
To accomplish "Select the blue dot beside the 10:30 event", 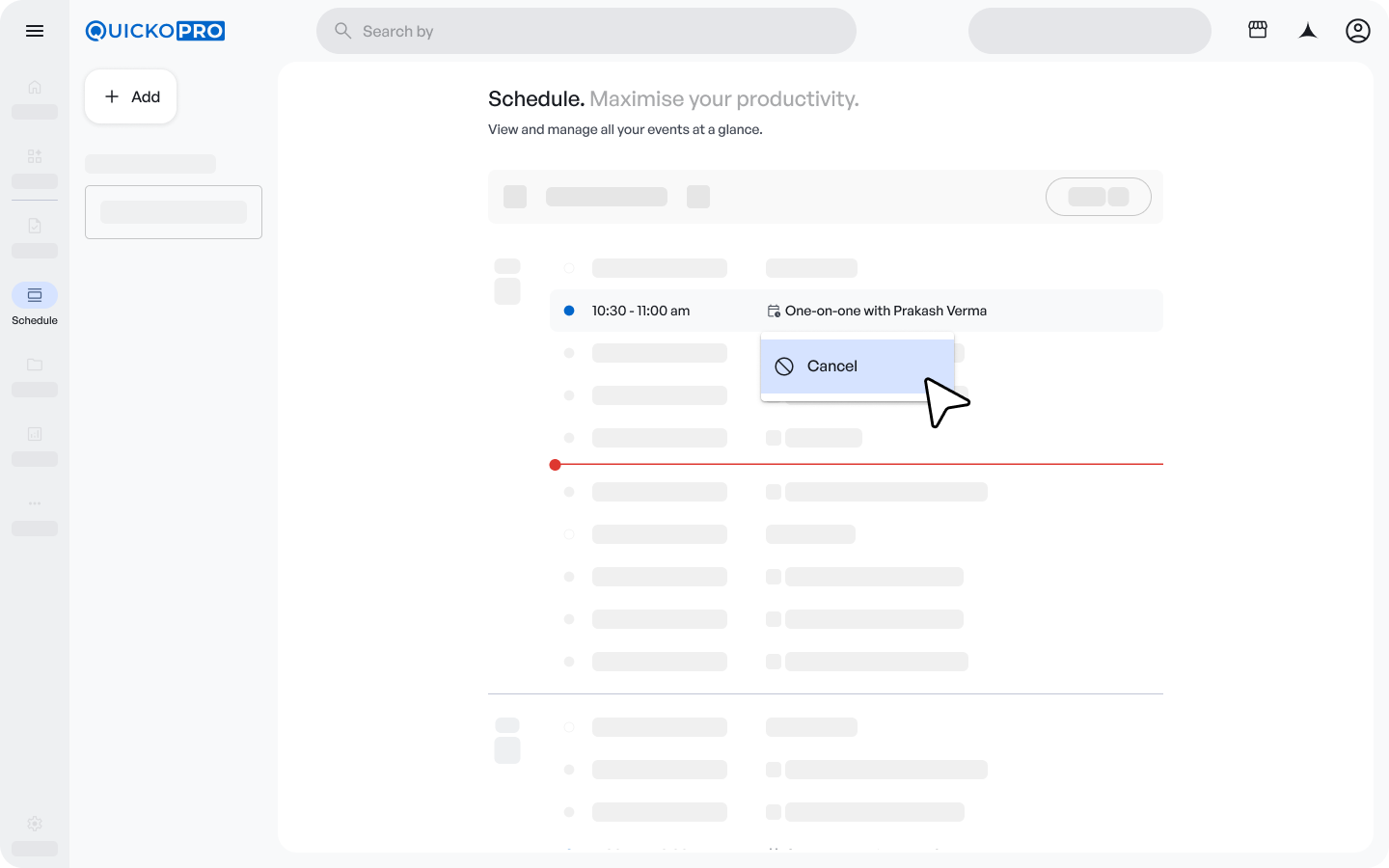I will tap(569, 311).
